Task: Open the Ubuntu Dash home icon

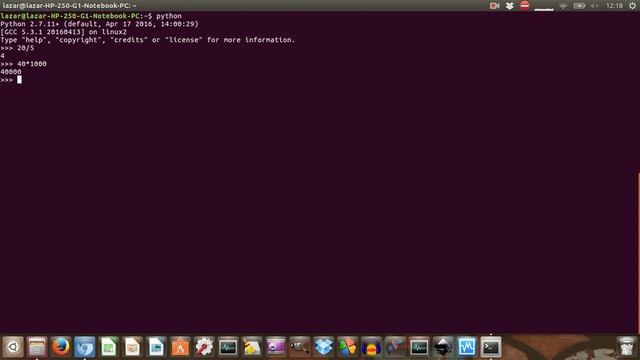Action: 13,347
